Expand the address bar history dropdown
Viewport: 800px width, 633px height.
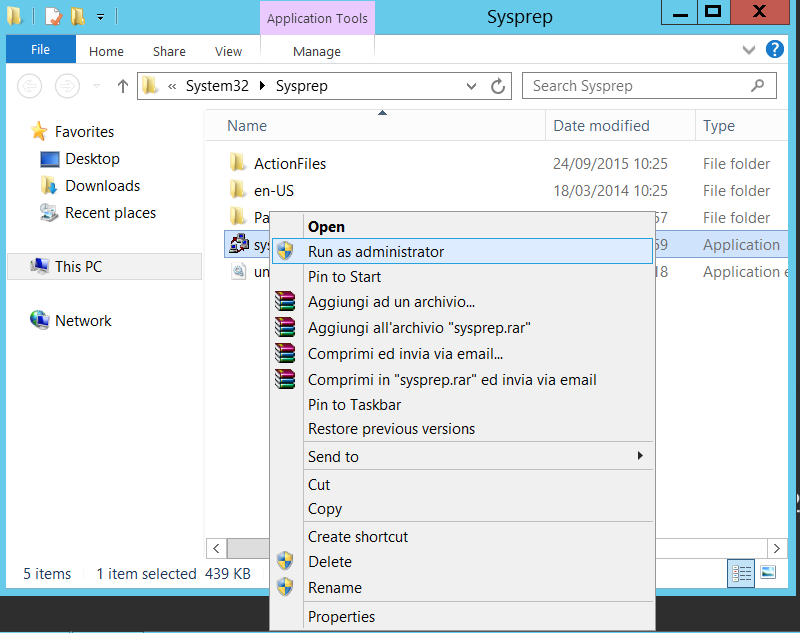coord(471,86)
